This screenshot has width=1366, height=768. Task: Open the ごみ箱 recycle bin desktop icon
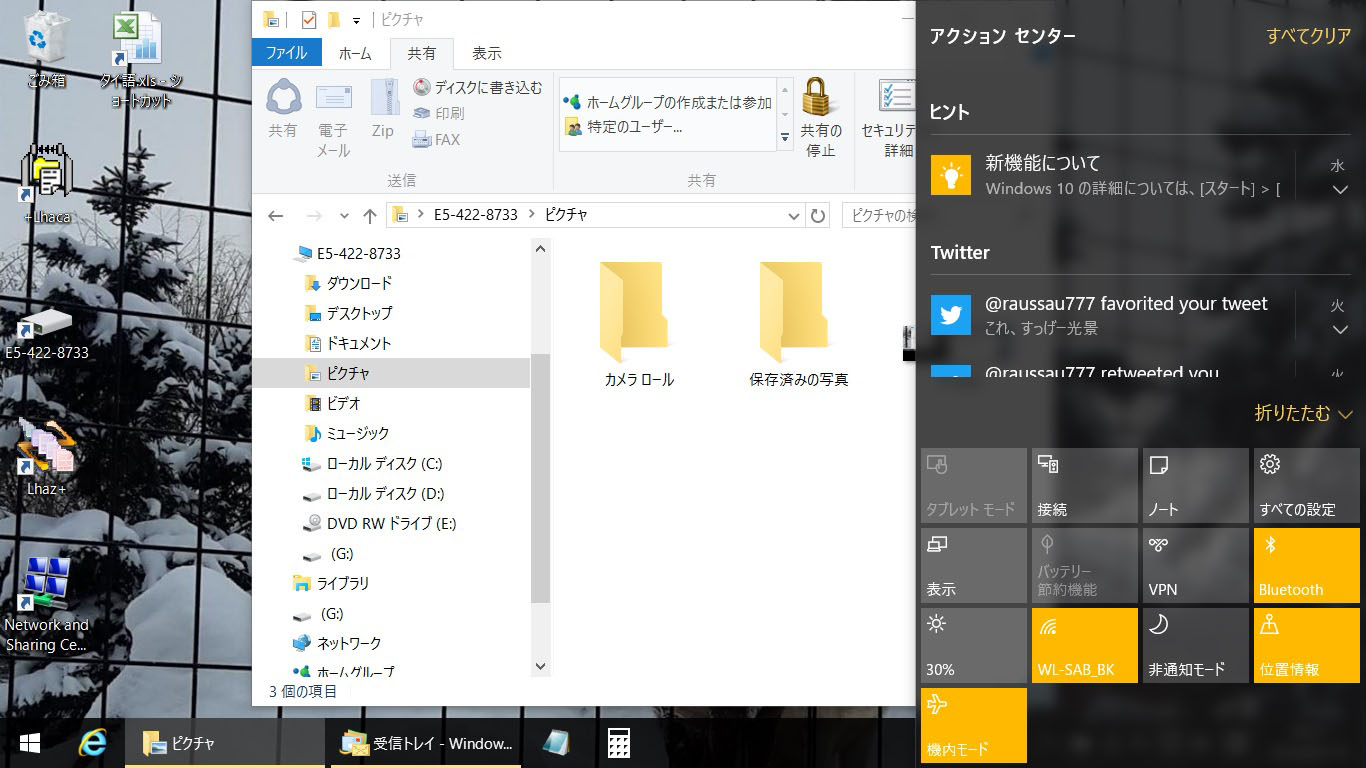click(x=46, y=50)
